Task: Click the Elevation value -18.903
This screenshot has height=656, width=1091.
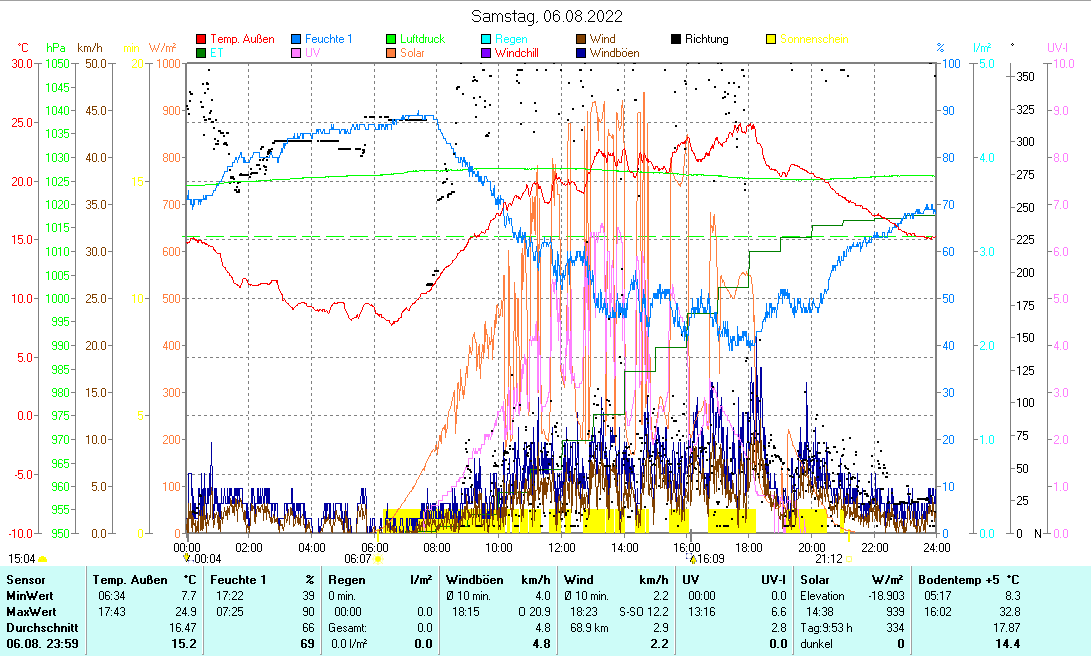Action: pyautogui.click(x=886, y=595)
